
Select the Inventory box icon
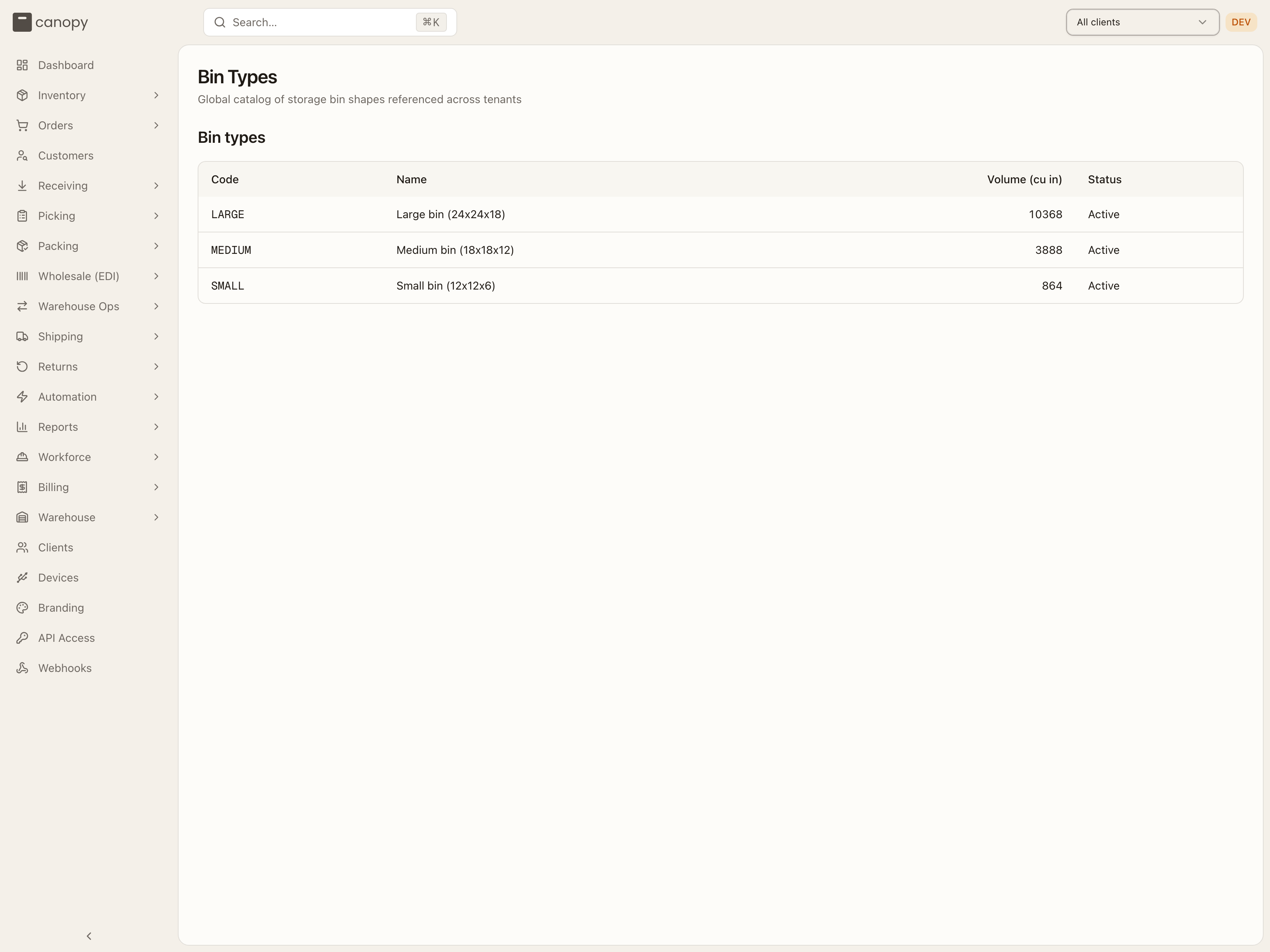22,95
